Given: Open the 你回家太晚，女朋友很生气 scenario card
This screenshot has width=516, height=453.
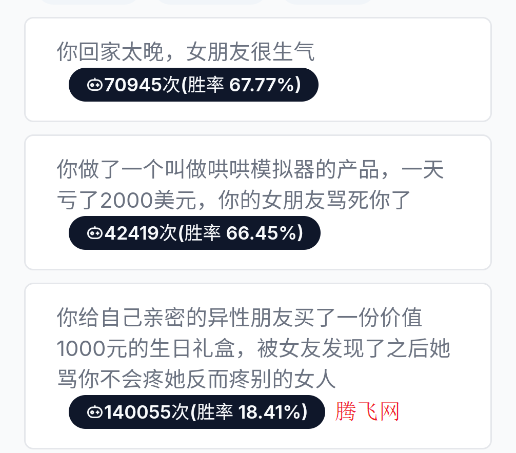Looking at the screenshot, I should tap(258, 69).
